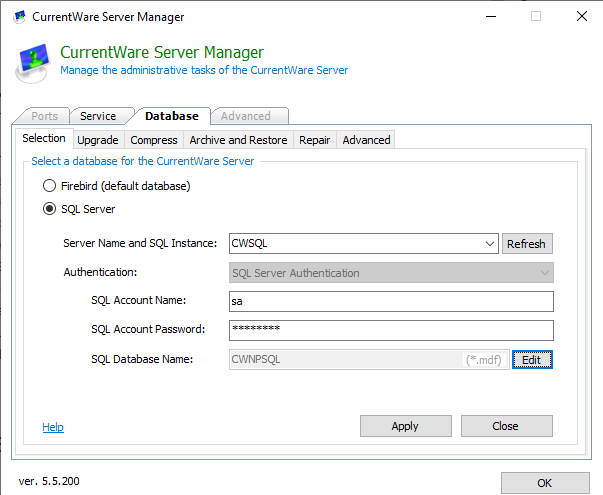
Task: Minimize the Server Manager window
Action: click(x=491, y=17)
